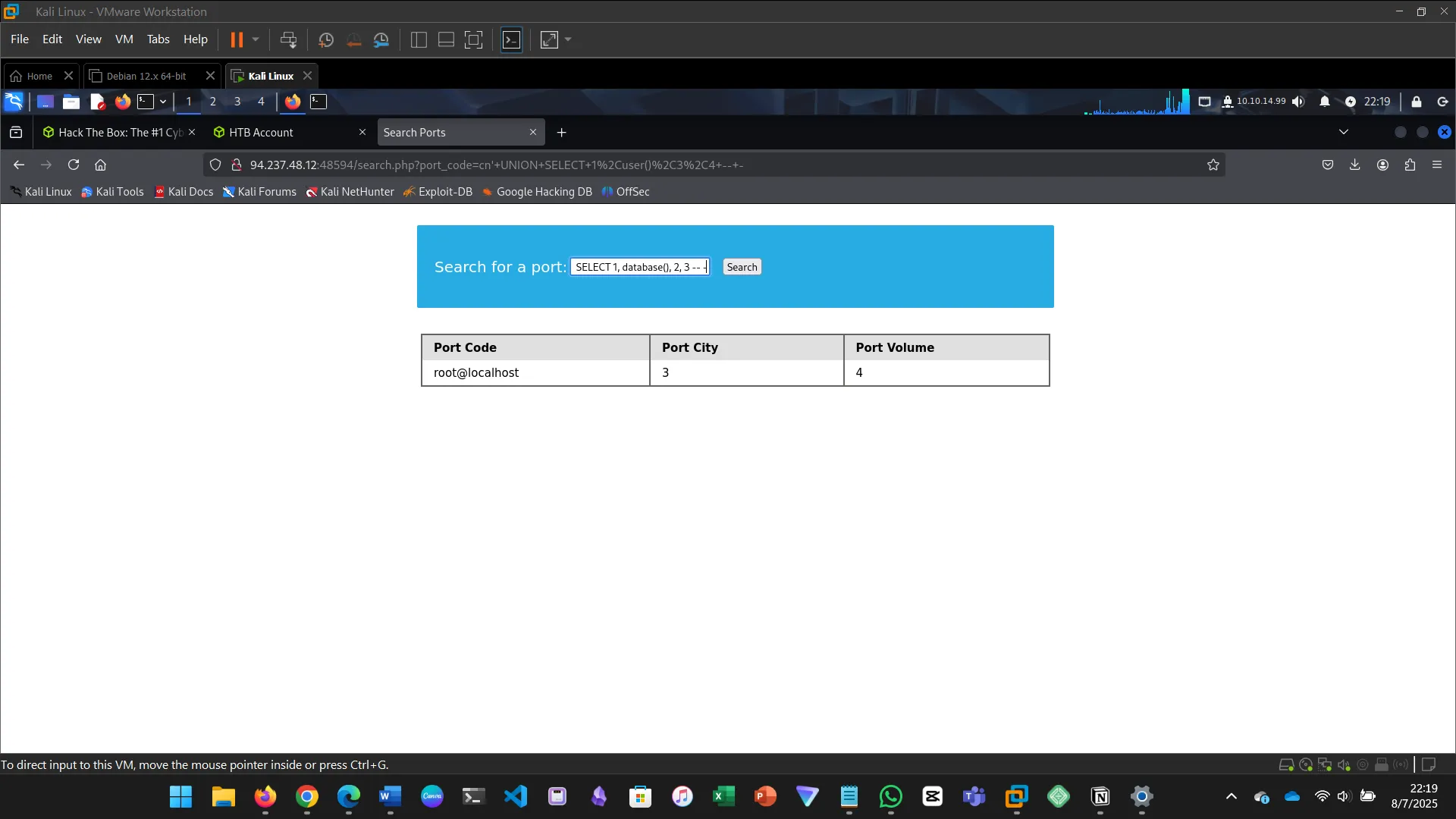Click send Ctrl+Alt+Del toolbar icon
Screen dimensions: 1456x819
[x=288, y=40]
